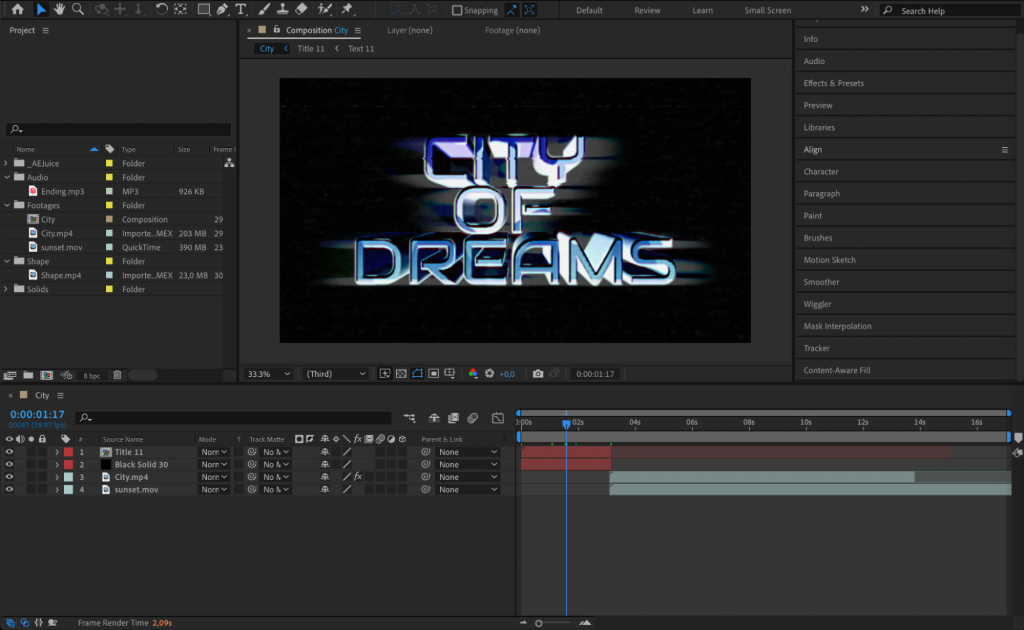Select the Text 11 breadcrumb tab
The width and height of the screenshot is (1024, 630).
[x=362, y=47]
